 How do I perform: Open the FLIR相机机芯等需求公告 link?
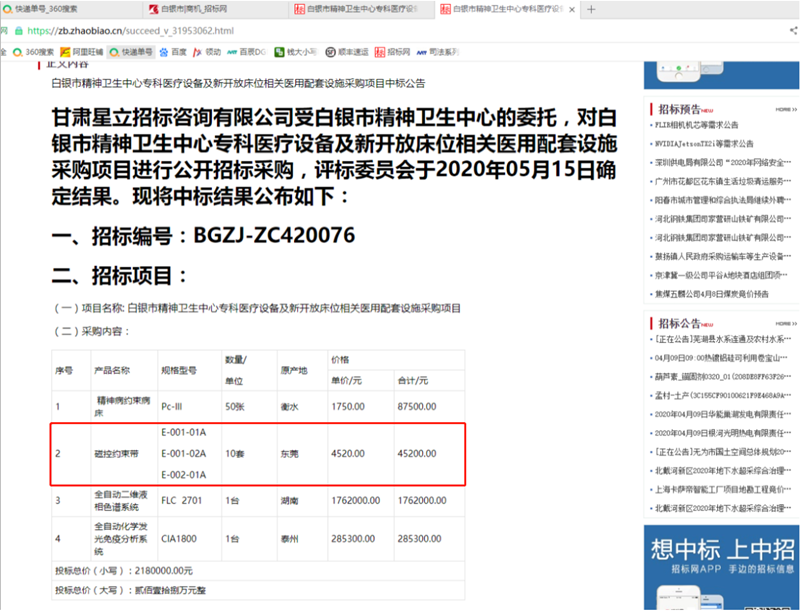698,126
